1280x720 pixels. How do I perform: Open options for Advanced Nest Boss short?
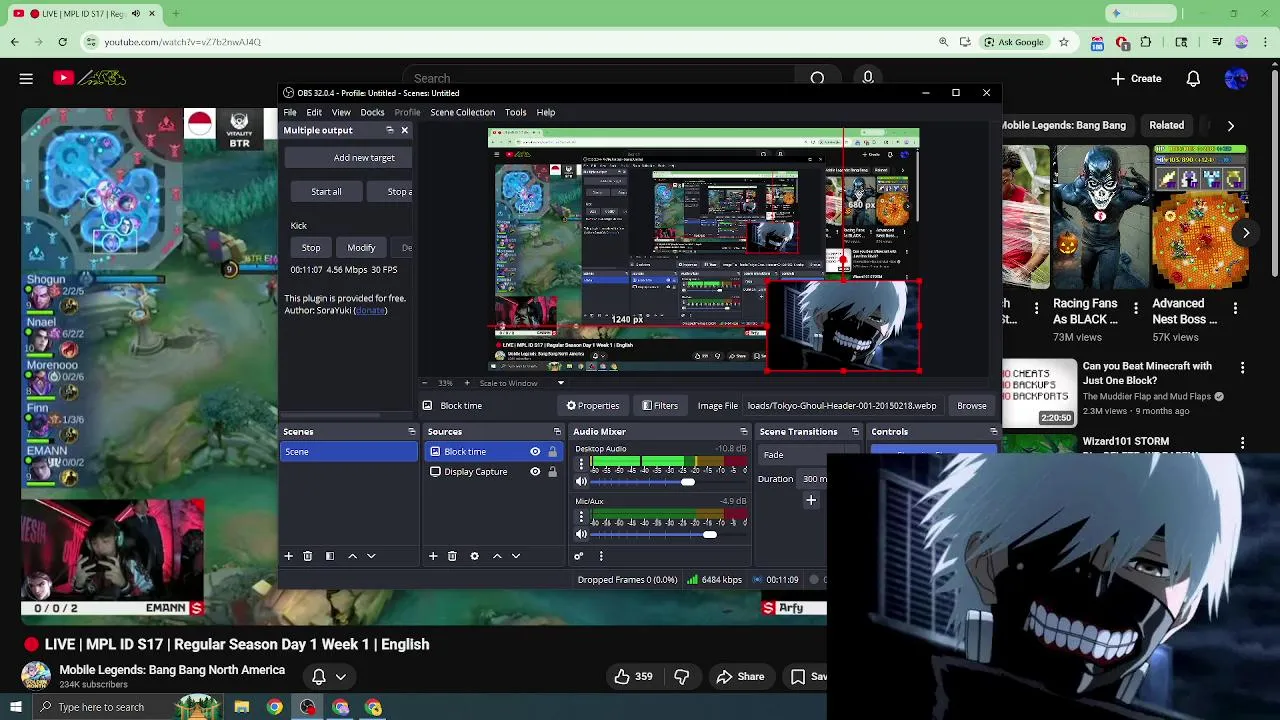[x=1235, y=308]
